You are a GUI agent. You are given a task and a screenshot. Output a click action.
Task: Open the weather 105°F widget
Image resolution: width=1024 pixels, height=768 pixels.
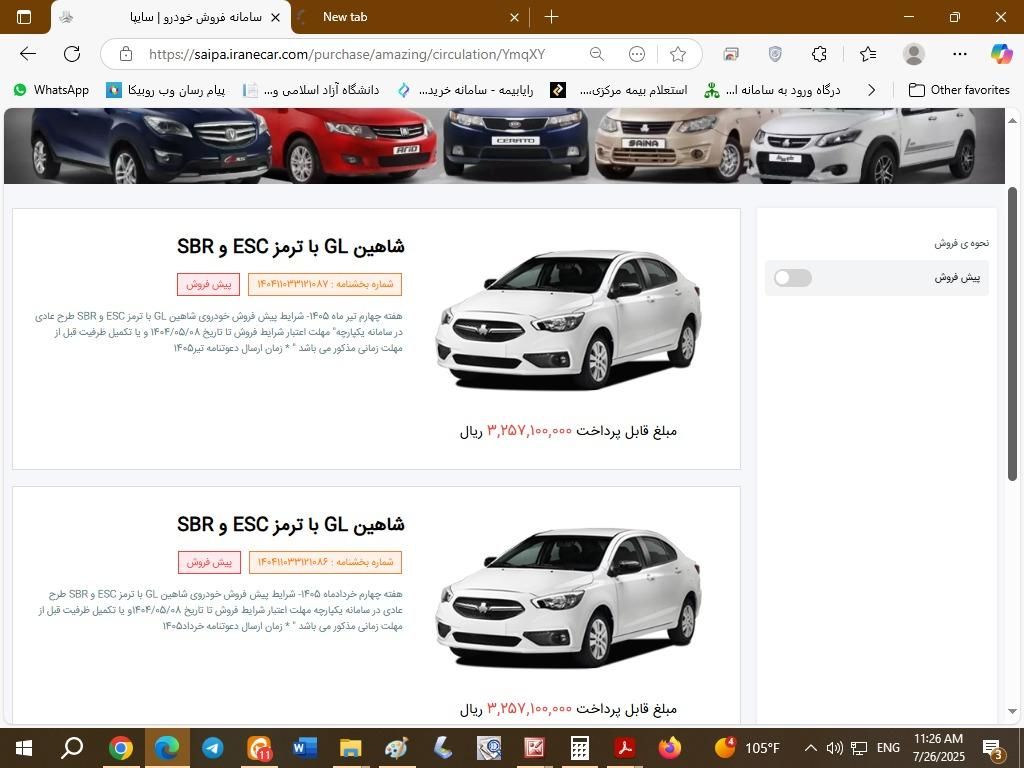(746, 748)
